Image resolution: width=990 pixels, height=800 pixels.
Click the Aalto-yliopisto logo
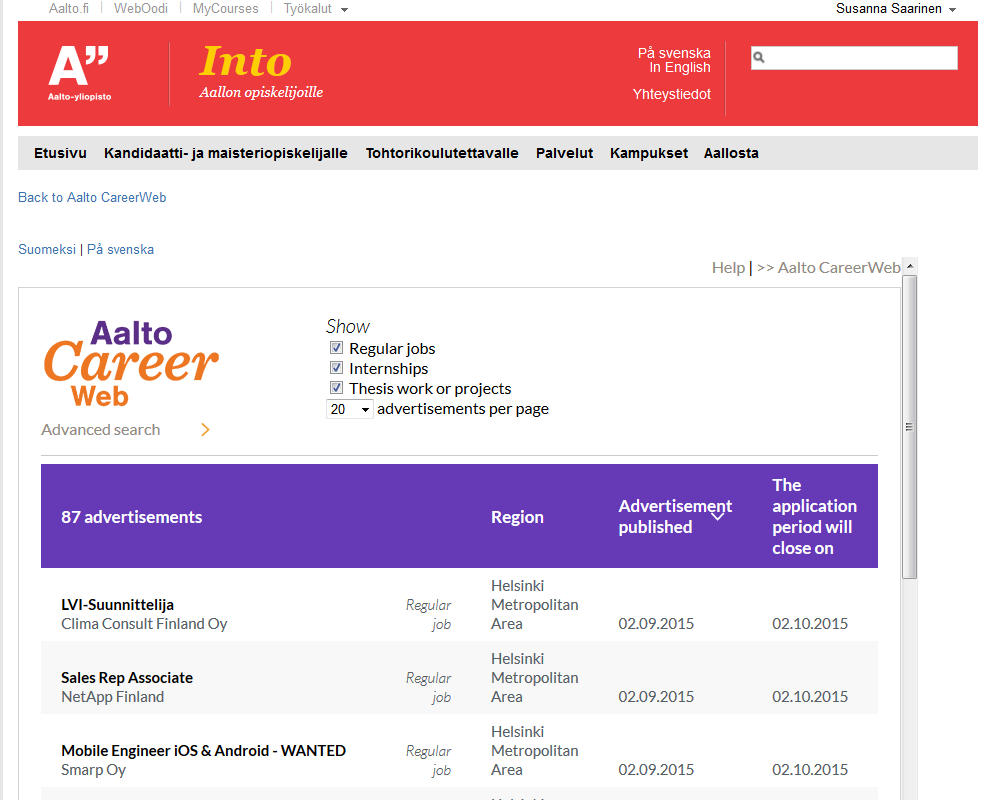79,73
